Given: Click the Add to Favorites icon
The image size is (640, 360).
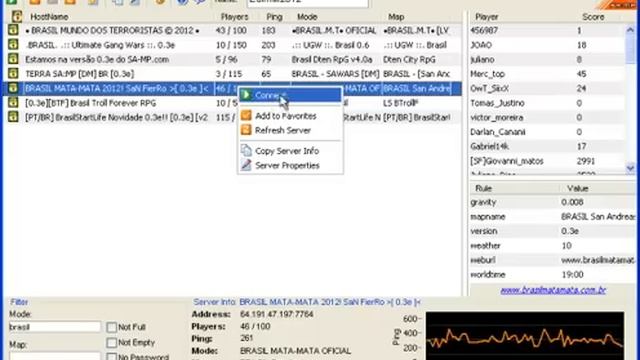Looking at the screenshot, I should pyautogui.click(x=246, y=116).
